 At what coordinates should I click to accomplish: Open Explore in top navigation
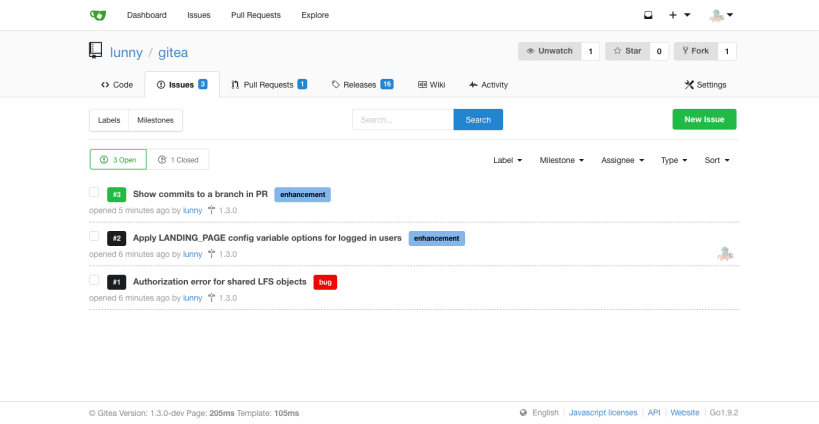(x=315, y=15)
